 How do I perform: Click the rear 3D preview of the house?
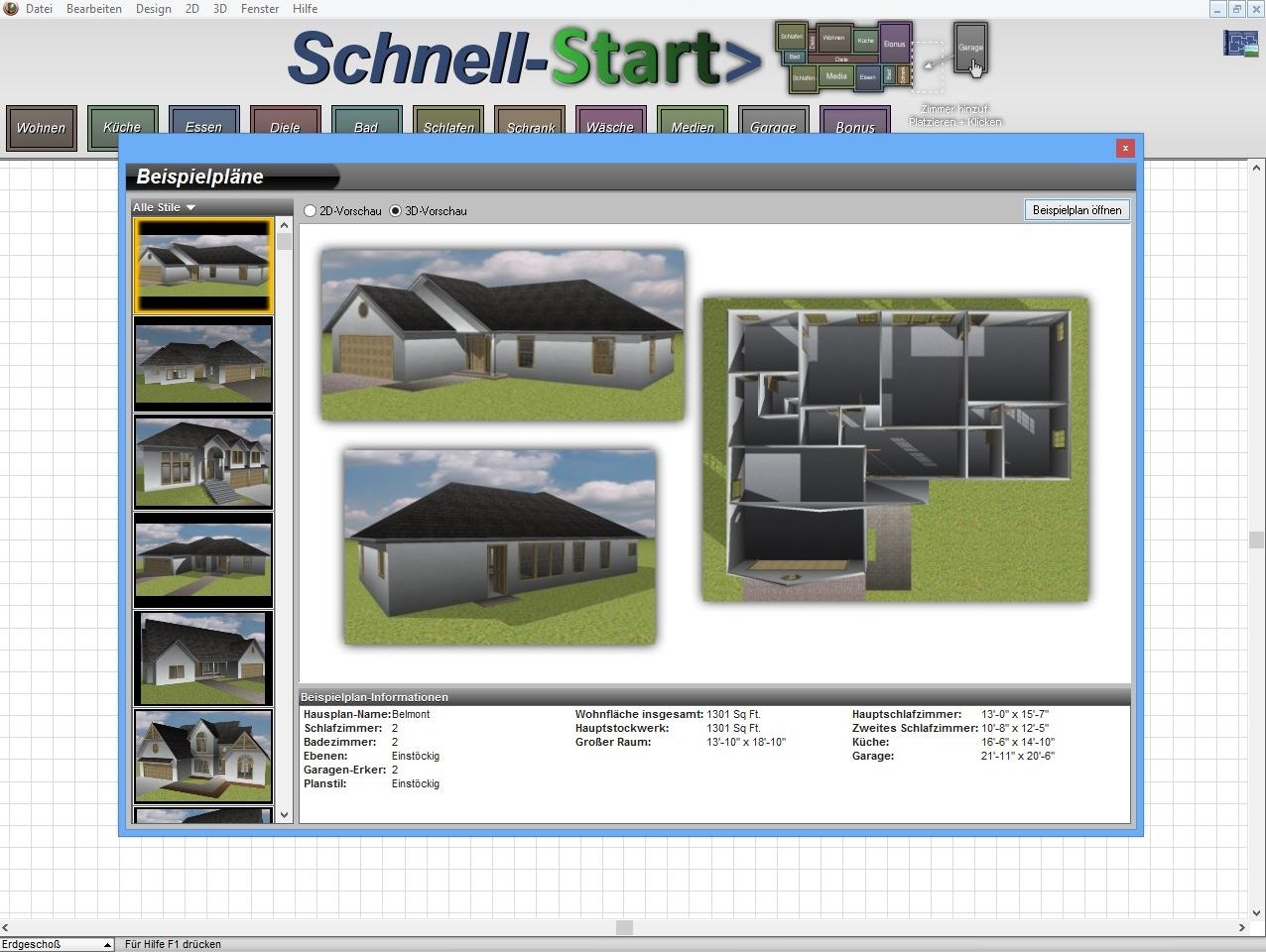coord(500,545)
